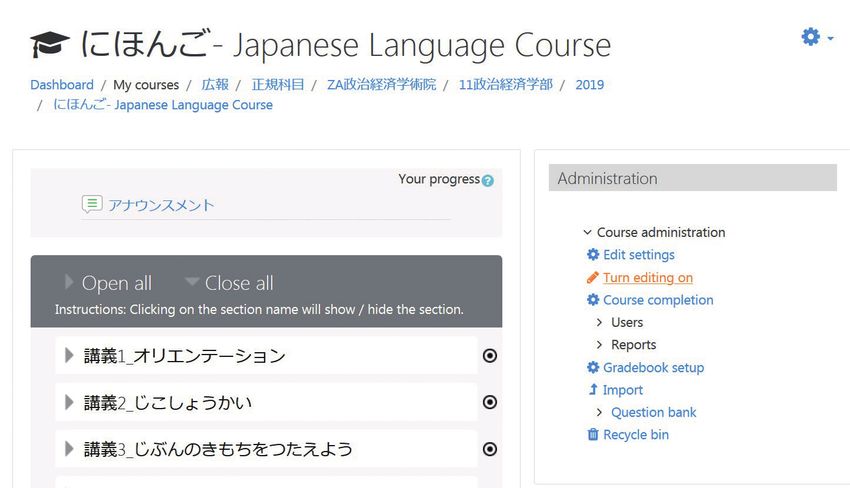Click the 講義3_じぶんのきもちをつたえよう section title
Image resolution: width=850 pixels, height=488 pixels.
pos(218,449)
